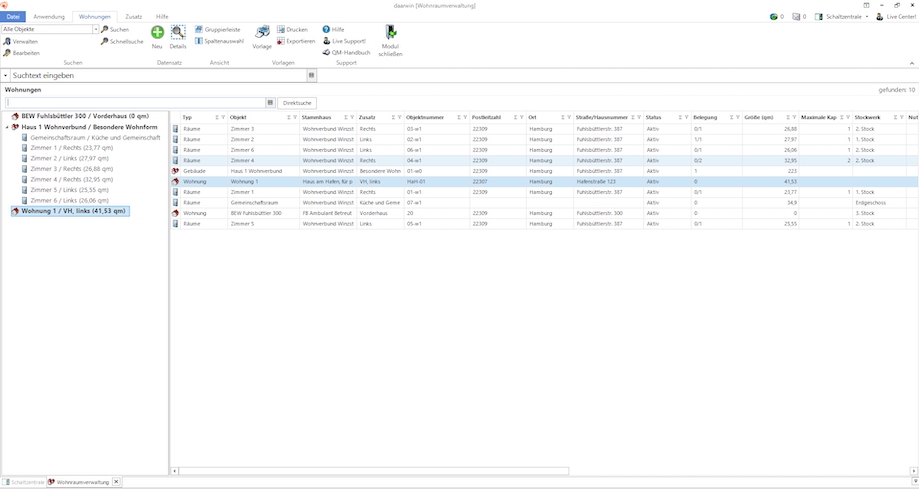The width and height of the screenshot is (919, 489).
Task: Click the Modul schließen door icon
Action: [x=390, y=32]
